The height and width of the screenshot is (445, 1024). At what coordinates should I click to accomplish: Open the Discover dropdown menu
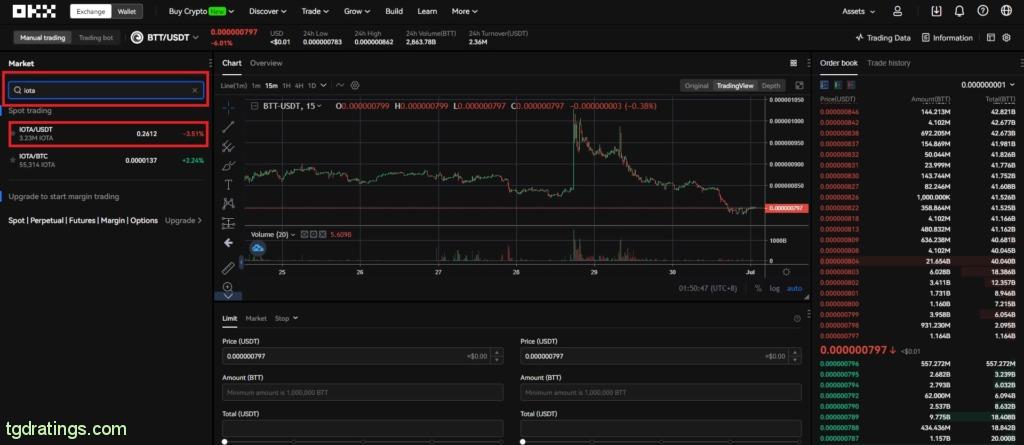[x=268, y=11]
